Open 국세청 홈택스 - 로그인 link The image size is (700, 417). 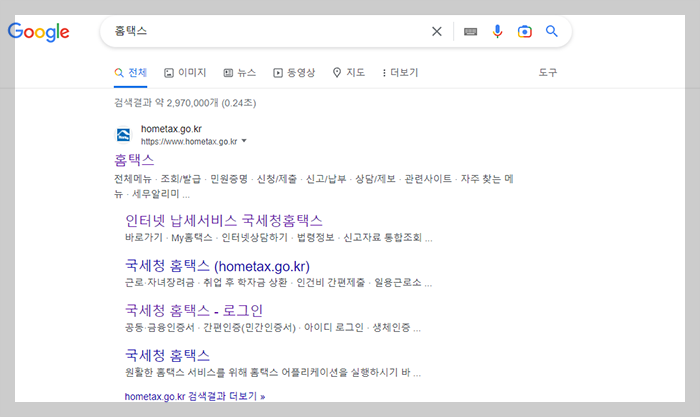coord(194,310)
